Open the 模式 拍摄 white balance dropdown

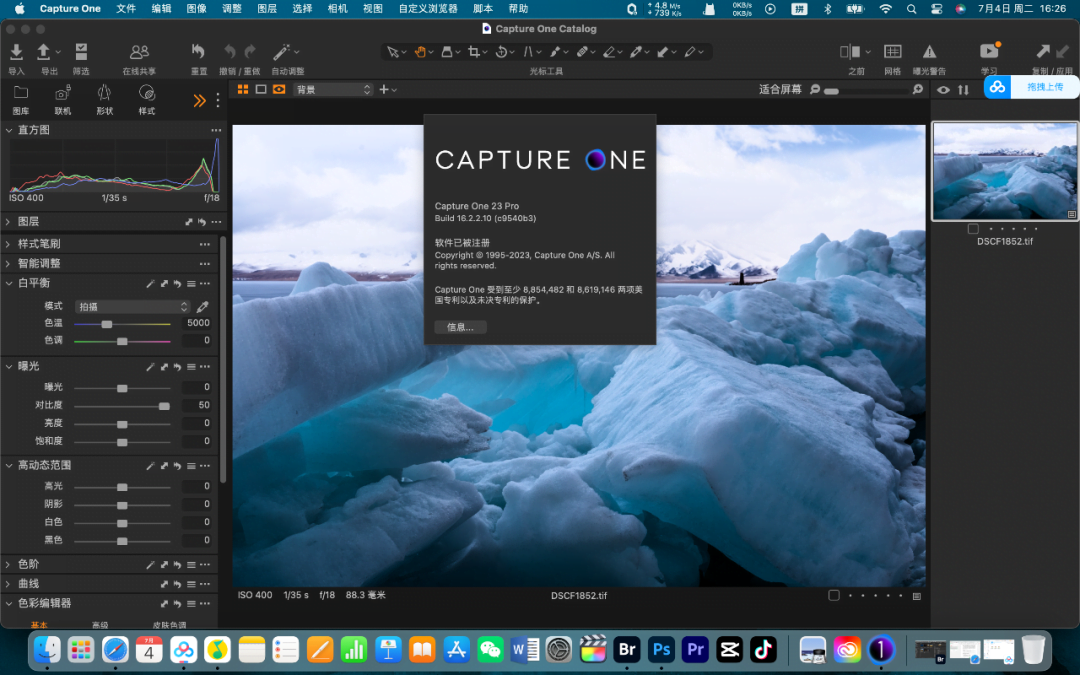click(x=132, y=307)
